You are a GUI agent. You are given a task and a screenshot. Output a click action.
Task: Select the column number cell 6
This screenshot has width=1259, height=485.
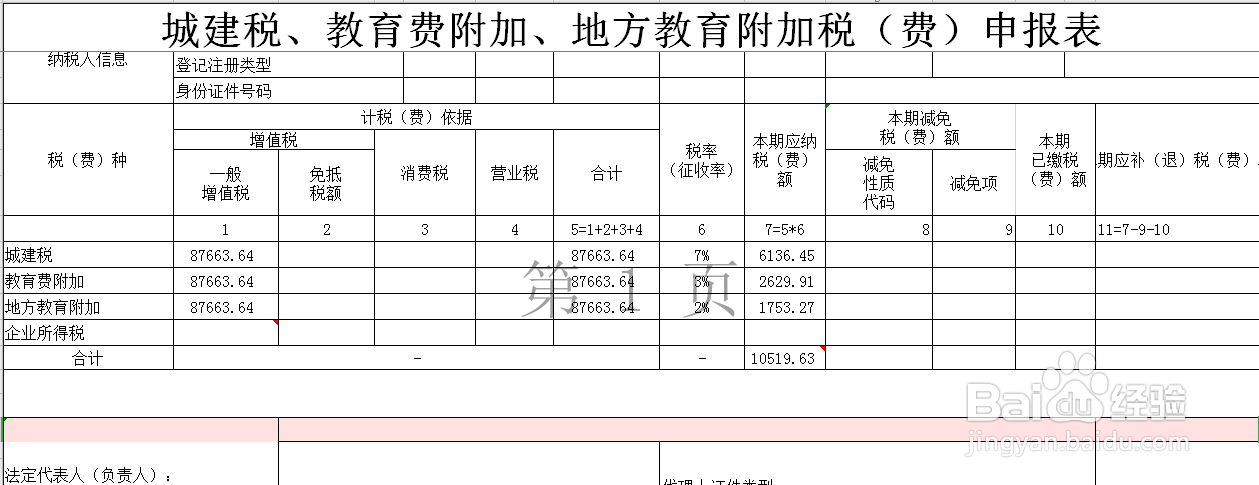[702, 229]
